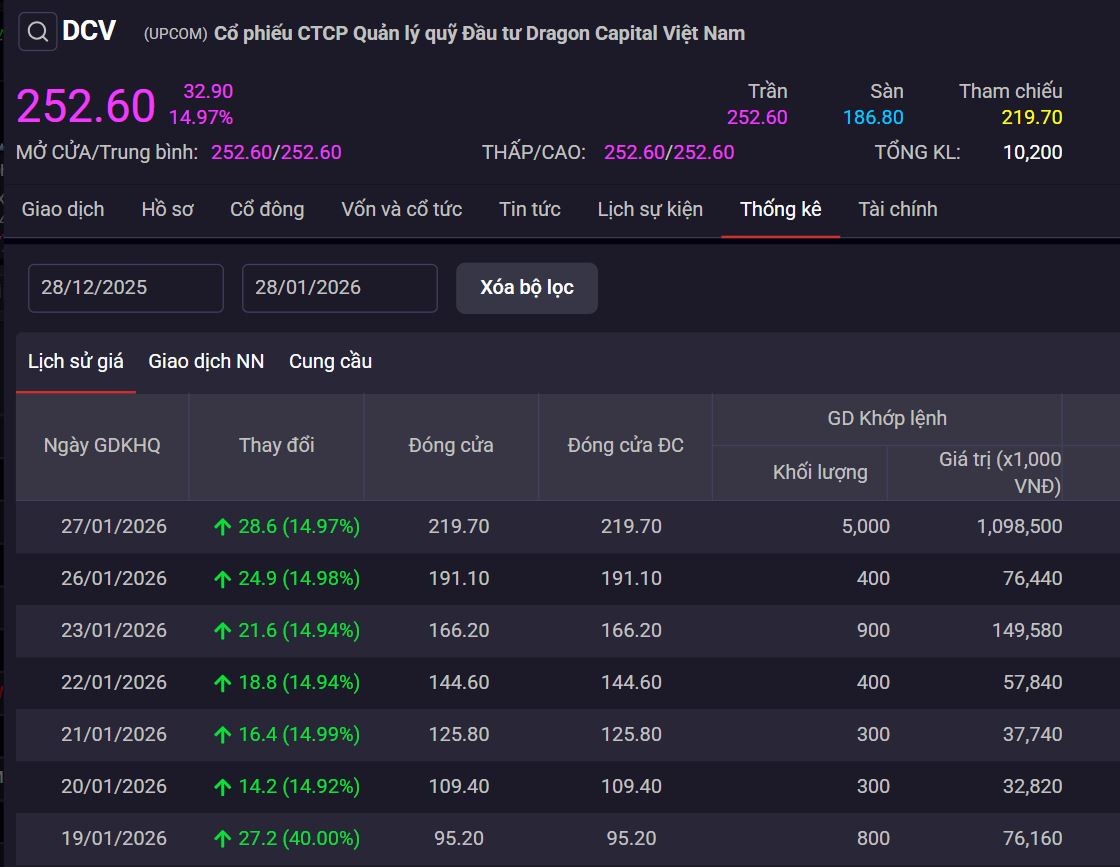Click the end date field showing 28/01/2026
Image resolution: width=1120 pixels, height=867 pixels.
pyautogui.click(x=338, y=288)
